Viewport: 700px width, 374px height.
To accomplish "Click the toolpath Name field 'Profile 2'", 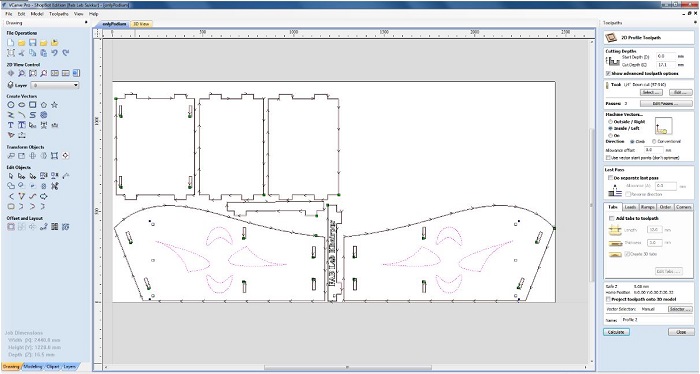I will pos(656,320).
